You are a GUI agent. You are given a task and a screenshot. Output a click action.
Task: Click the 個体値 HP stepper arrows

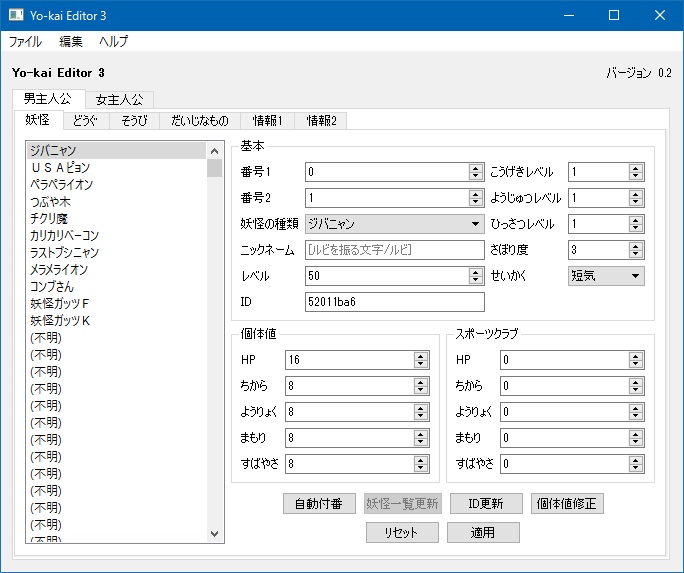tap(421, 360)
